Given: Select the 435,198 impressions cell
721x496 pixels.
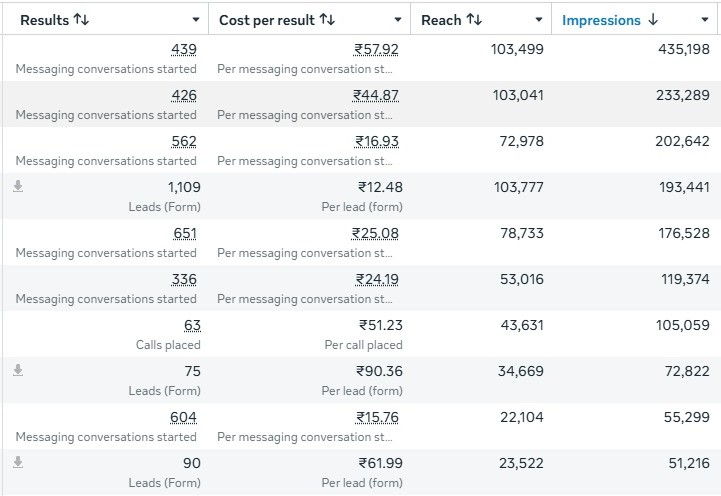Looking at the screenshot, I should pos(678,49).
